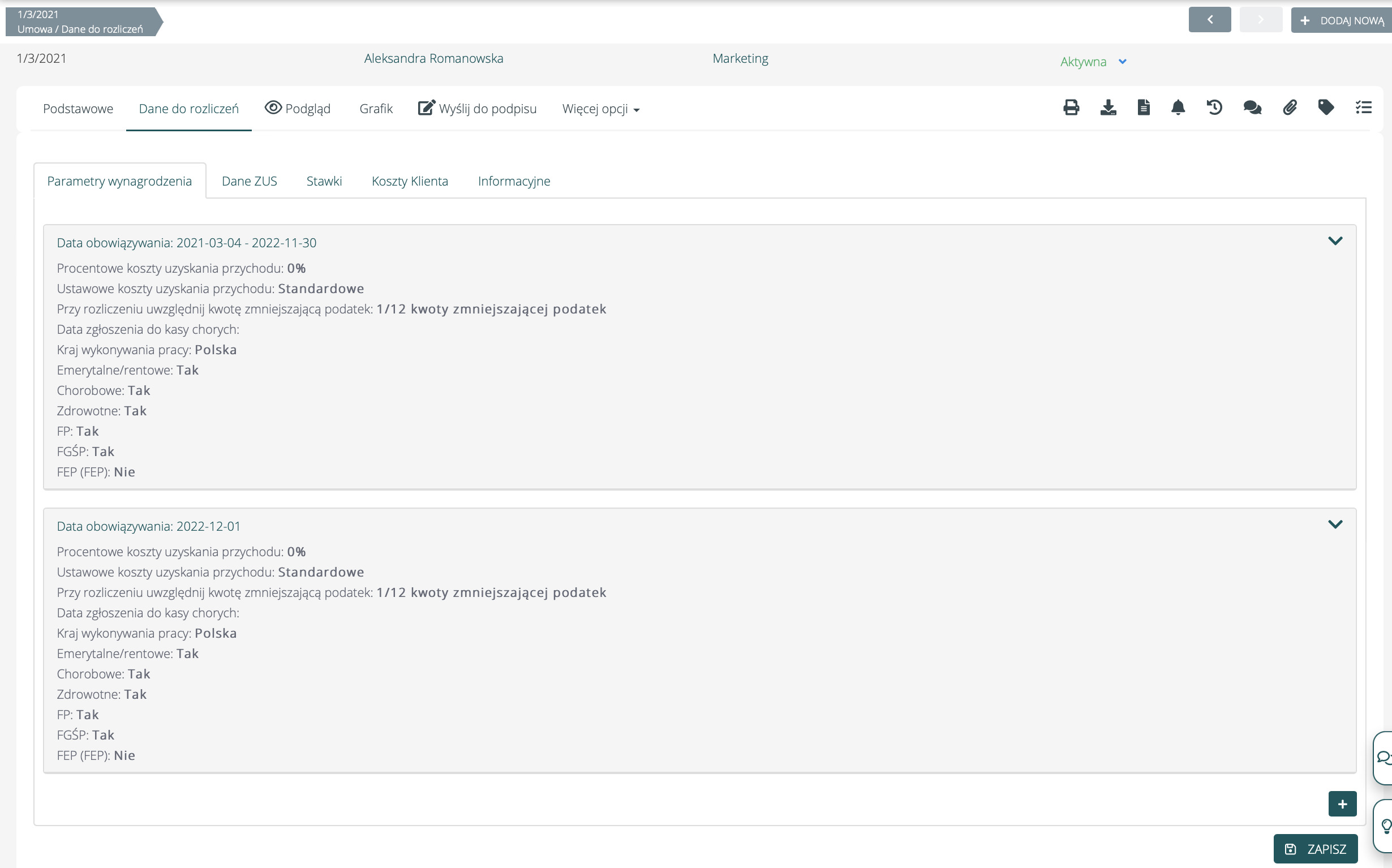Viewport: 1392px width, 868px height.
Task: Open the history clock icon
Action: coord(1215,108)
